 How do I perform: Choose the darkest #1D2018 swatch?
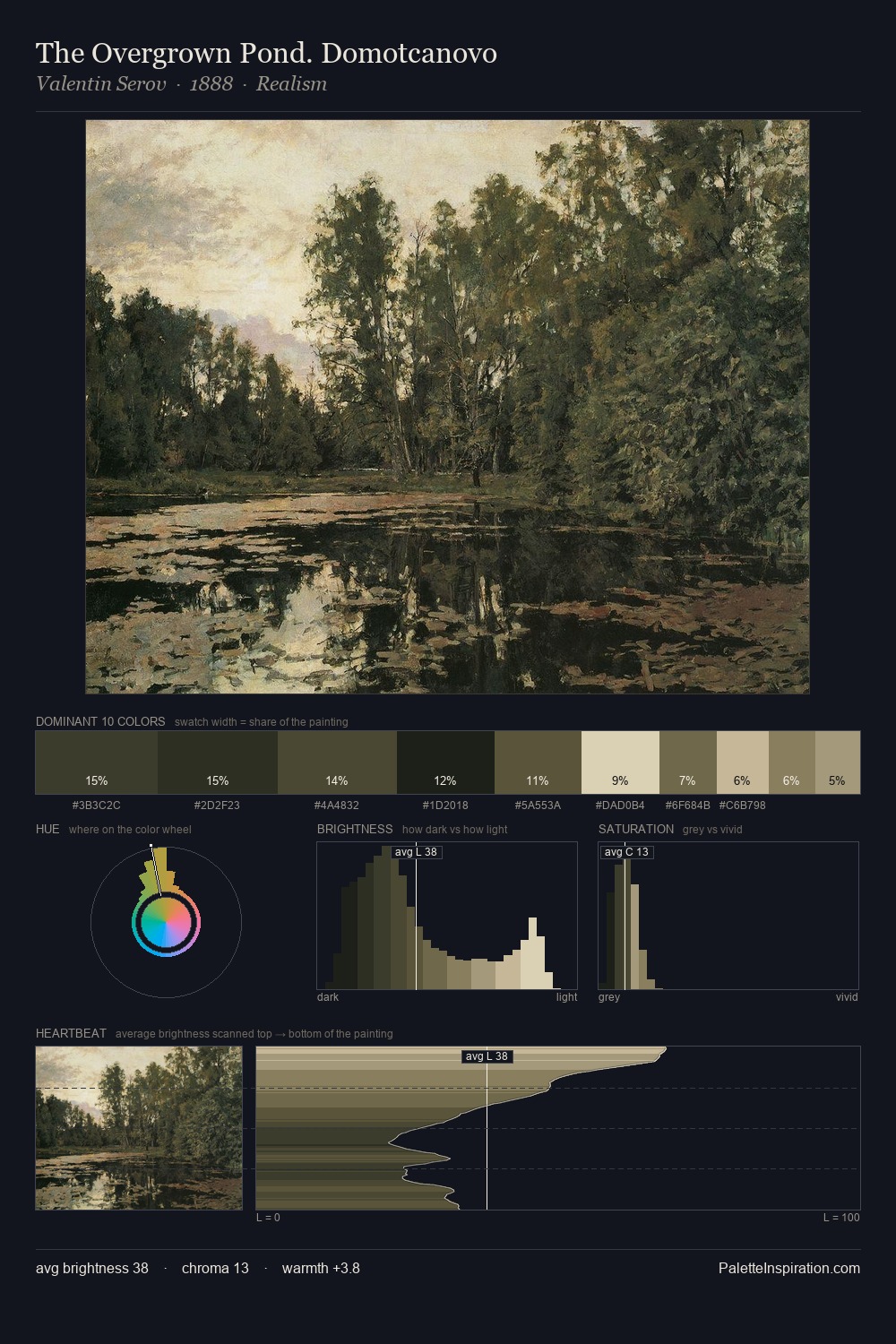[x=445, y=762]
